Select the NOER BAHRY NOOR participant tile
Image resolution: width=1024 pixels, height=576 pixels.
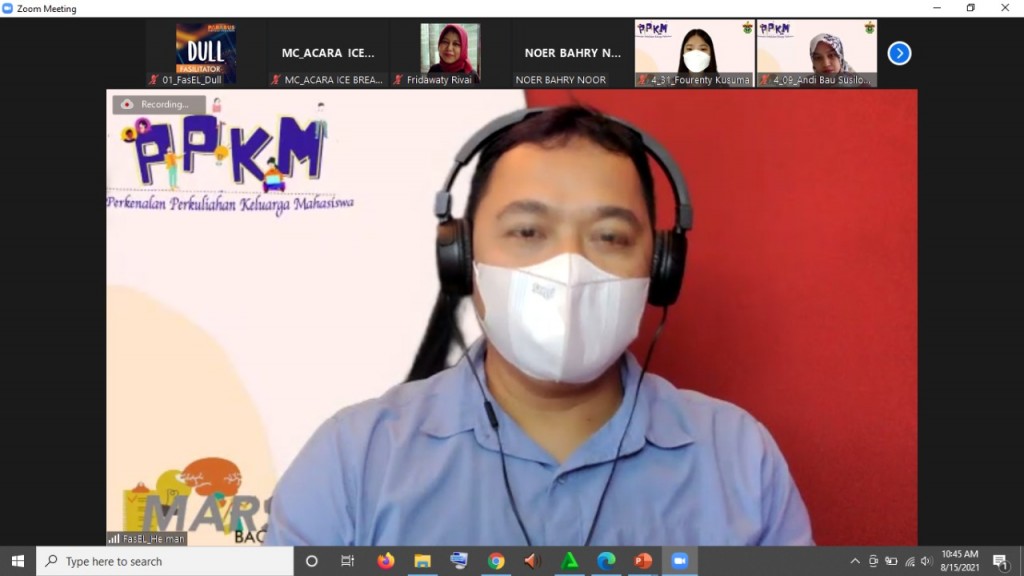click(573, 54)
